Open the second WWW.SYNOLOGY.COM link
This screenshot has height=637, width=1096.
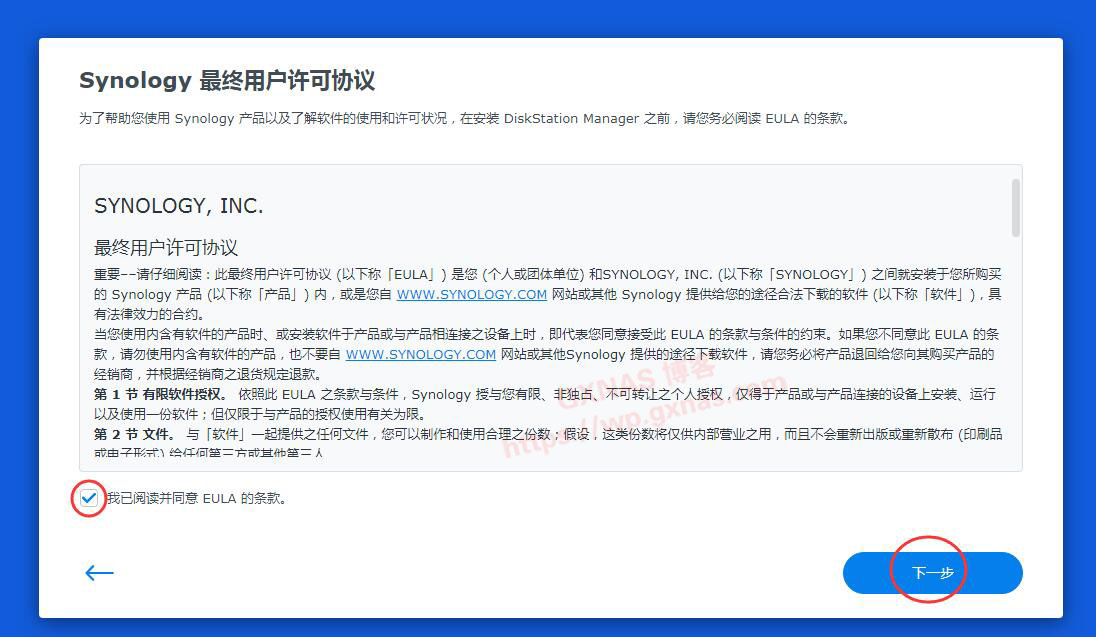pos(421,354)
